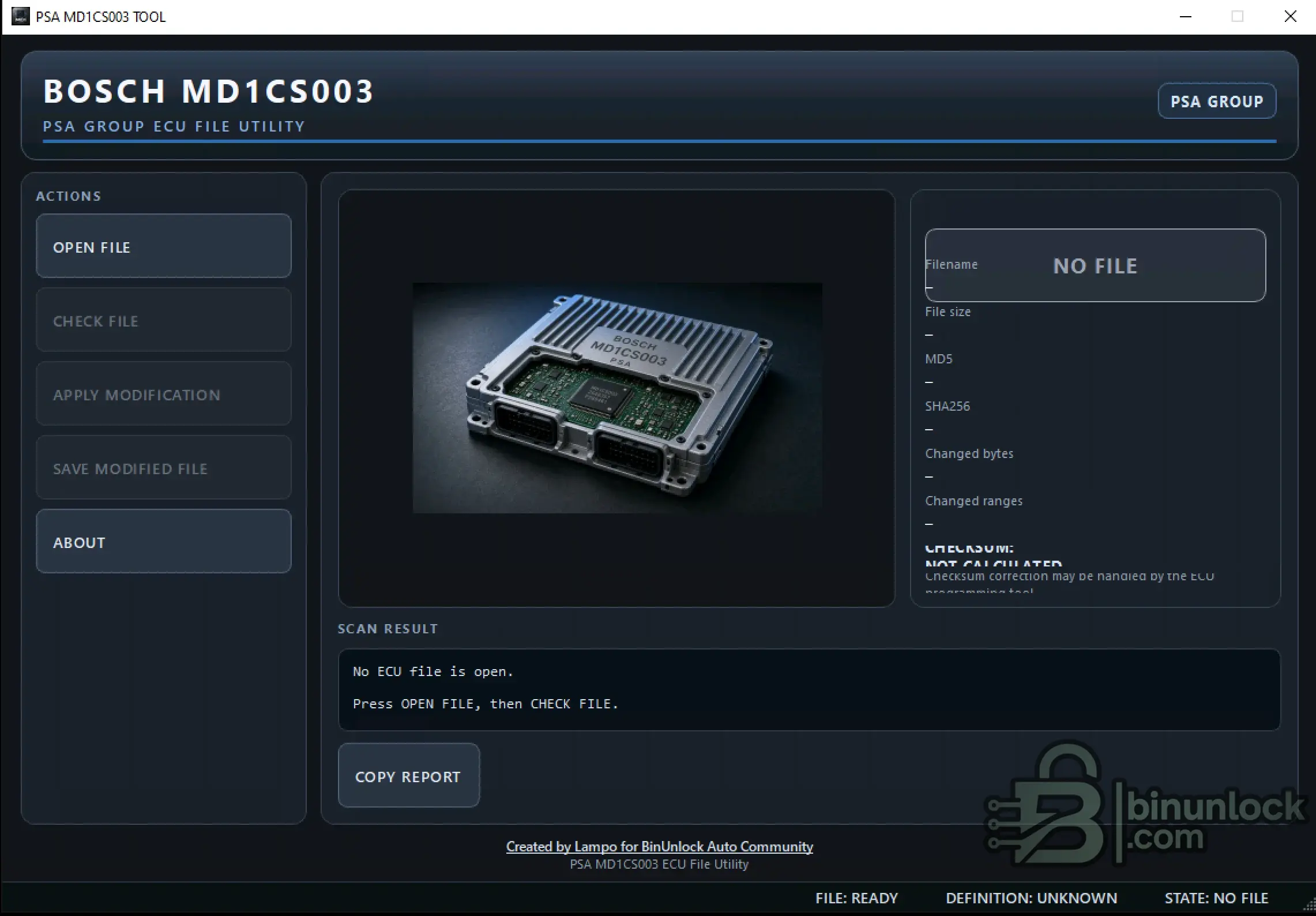The width and height of the screenshot is (1316, 916).
Task: Click the Bosch MD1CS003 ECU image
Action: click(617, 398)
